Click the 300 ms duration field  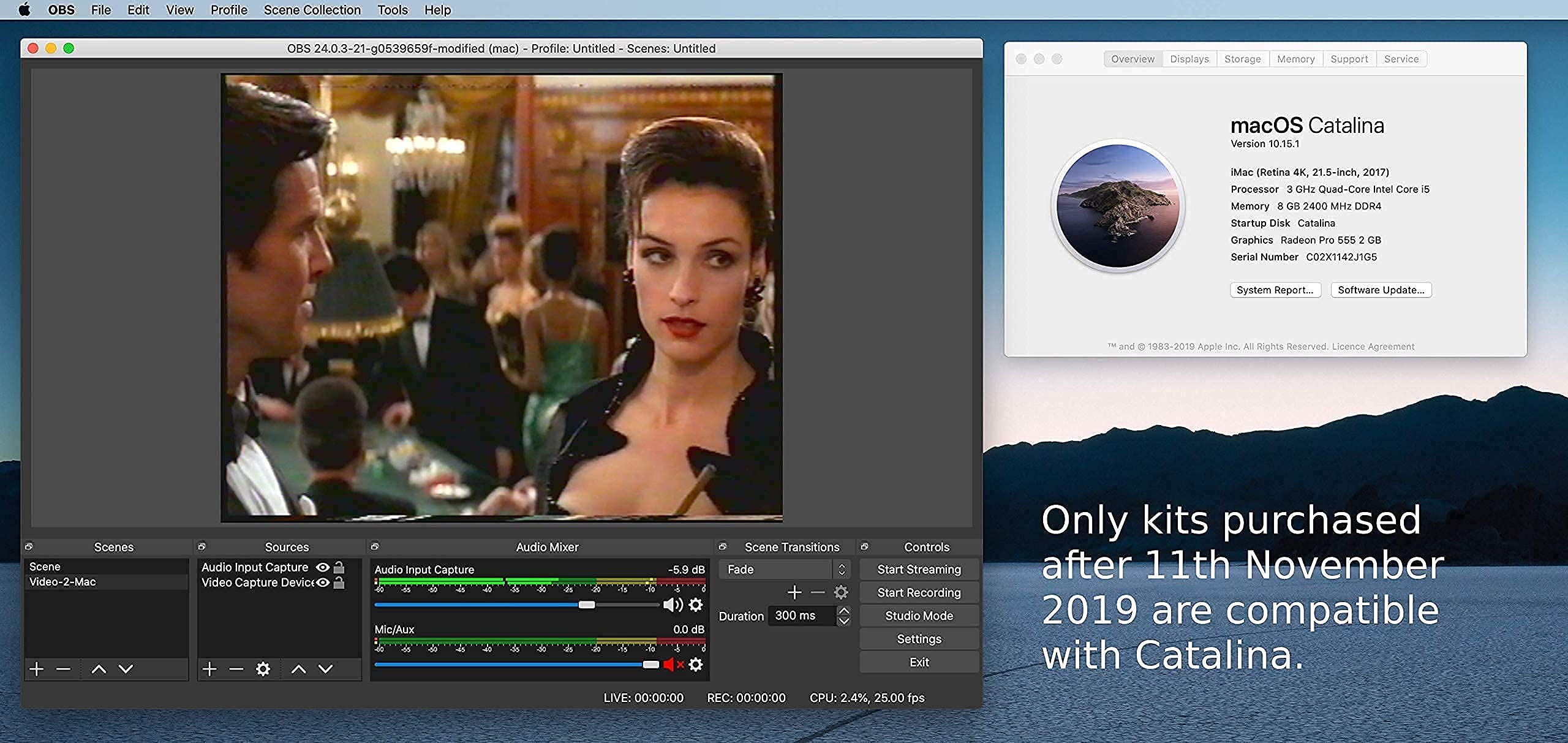click(x=802, y=616)
